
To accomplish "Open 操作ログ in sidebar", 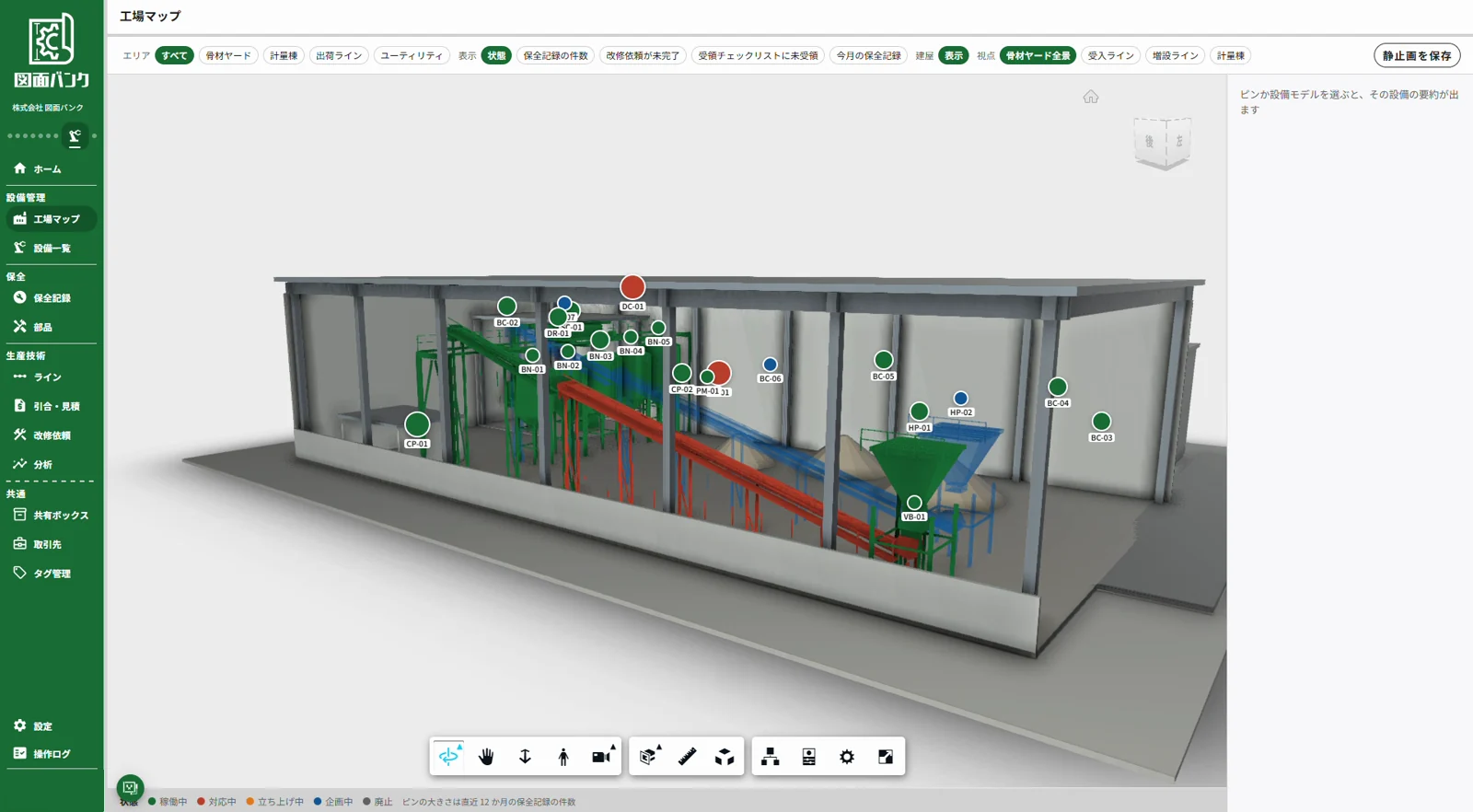I will pyautogui.click(x=52, y=754).
